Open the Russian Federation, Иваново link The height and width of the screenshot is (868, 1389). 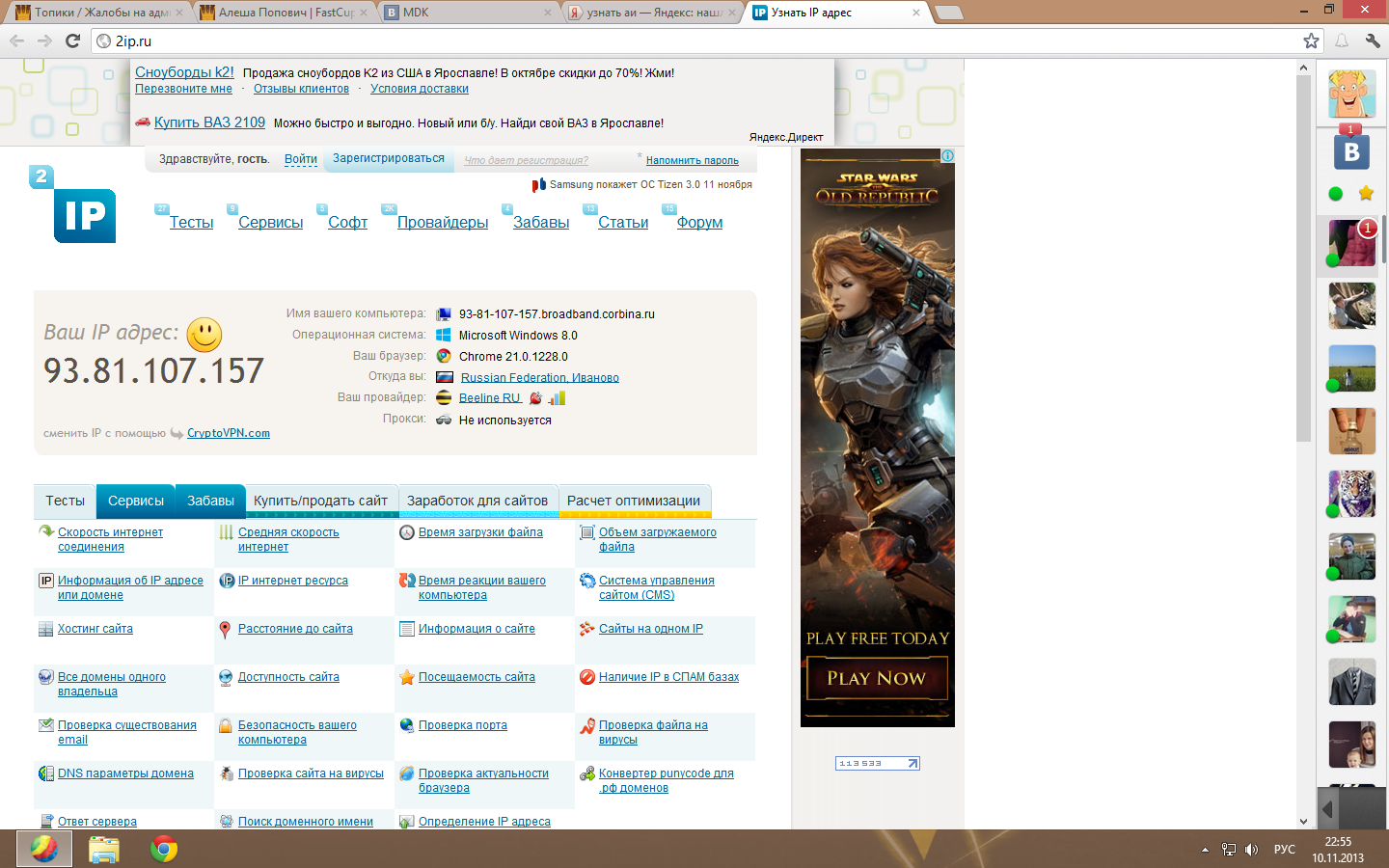point(540,377)
